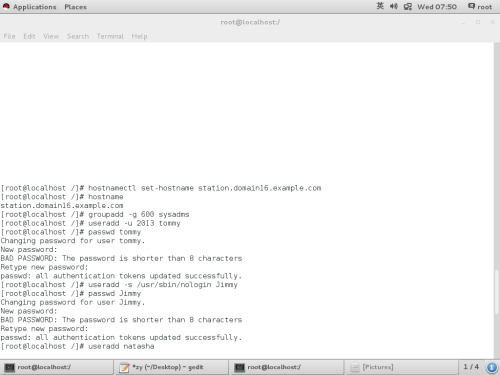Click the 'passwd Jimmy' command line
The width and height of the screenshot is (500, 375).
(x=71, y=293)
